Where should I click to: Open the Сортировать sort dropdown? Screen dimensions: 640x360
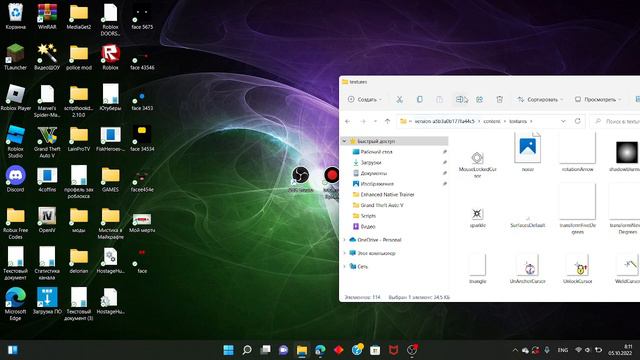[x=540, y=100]
